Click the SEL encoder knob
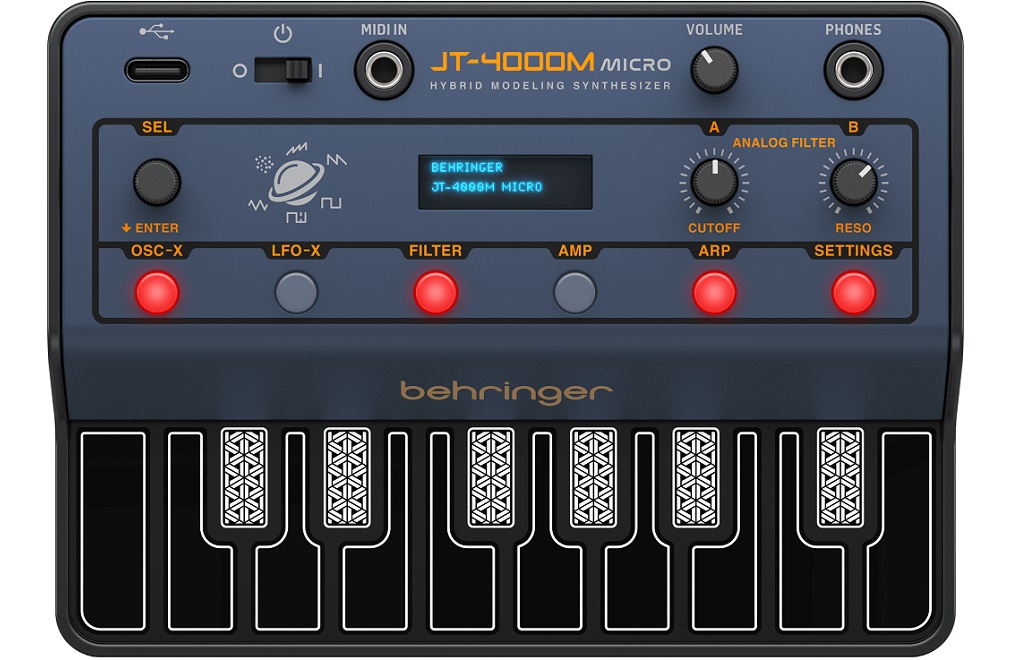Screen dimensions: 1024x660 tap(157, 182)
